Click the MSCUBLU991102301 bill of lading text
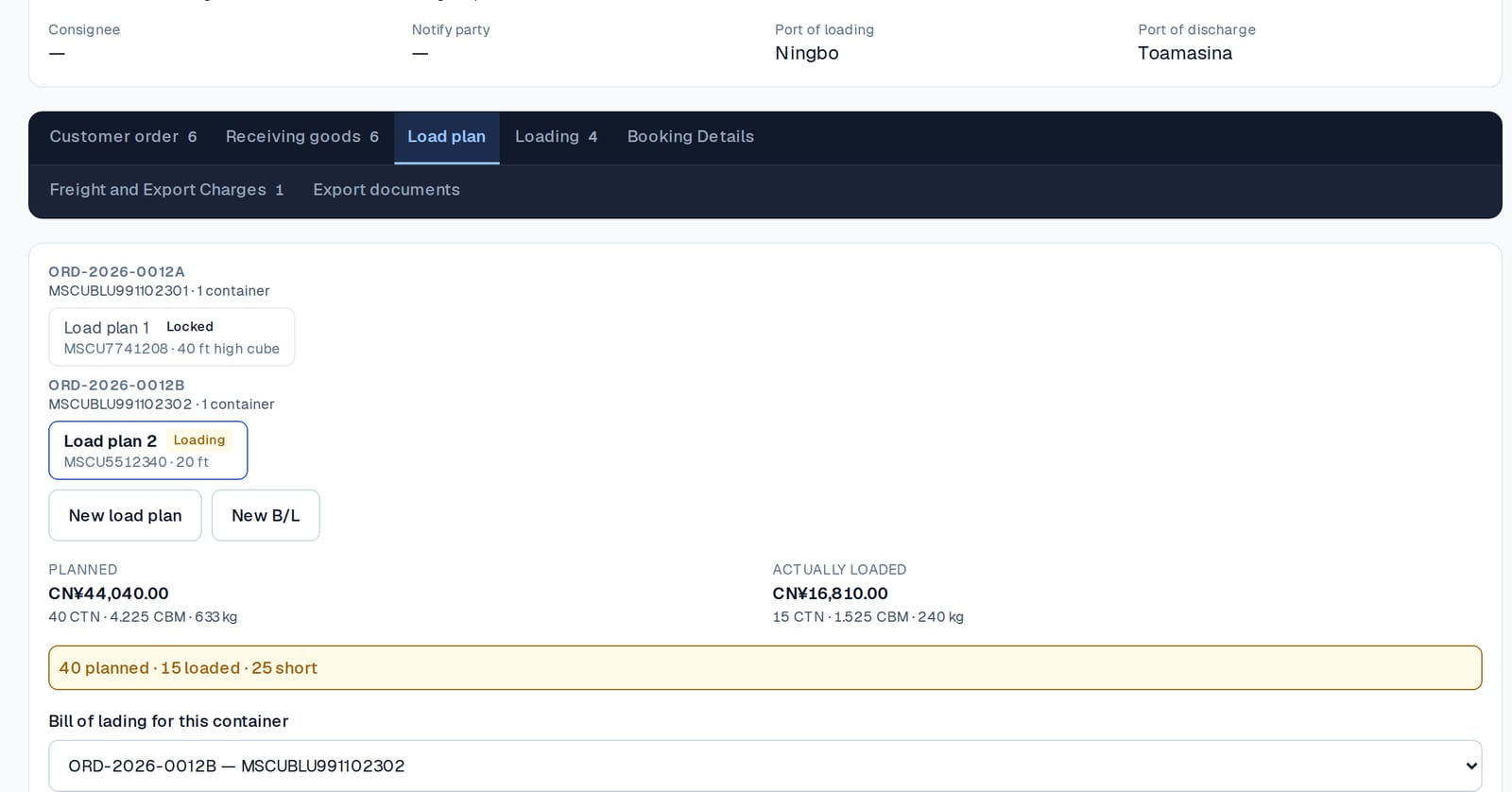 [119, 291]
